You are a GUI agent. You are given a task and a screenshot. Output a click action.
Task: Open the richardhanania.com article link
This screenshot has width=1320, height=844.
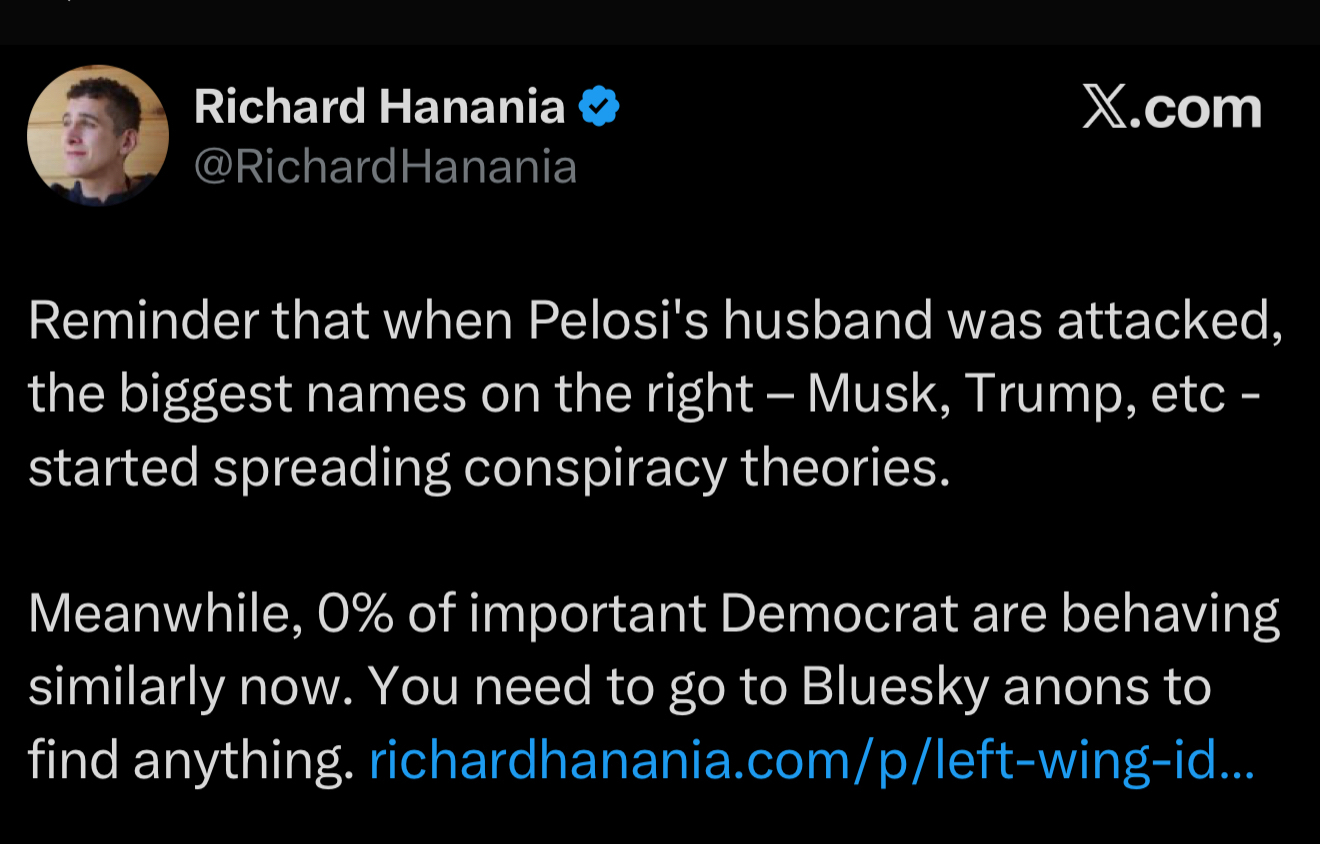tap(810, 762)
